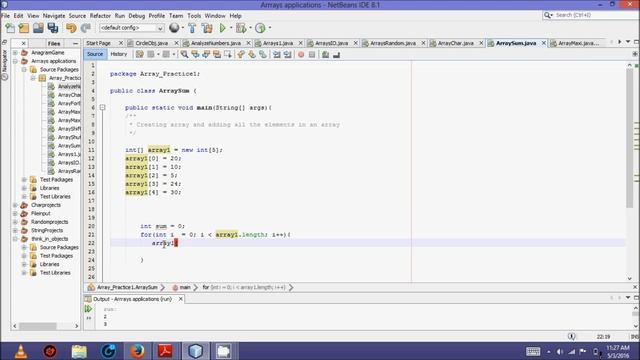Expand the Charprojects project node
Image resolution: width=640 pixels, height=360 pixels.
(x=15, y=205)
